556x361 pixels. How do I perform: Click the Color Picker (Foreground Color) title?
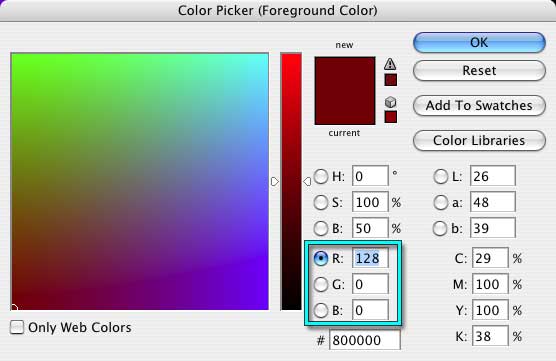[278, 11]
